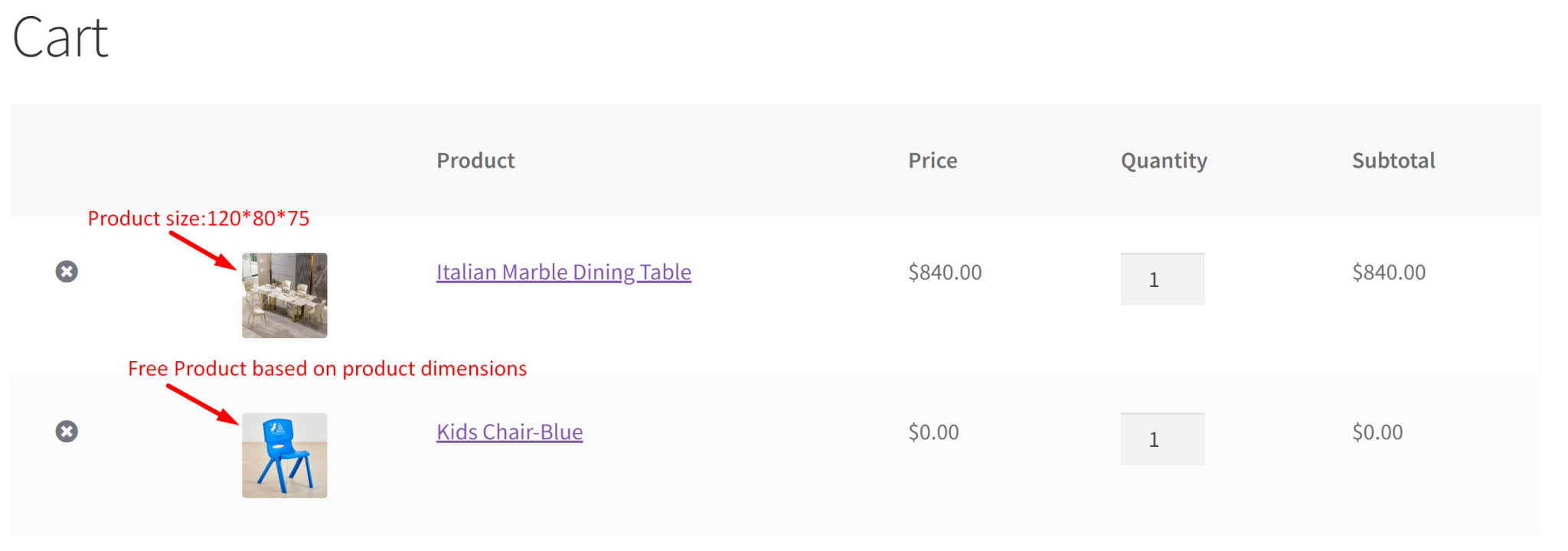
Task: Select the $0.00 price of Kids Chair-Blue
Action: pyautogui.click(x=933, y=432)
